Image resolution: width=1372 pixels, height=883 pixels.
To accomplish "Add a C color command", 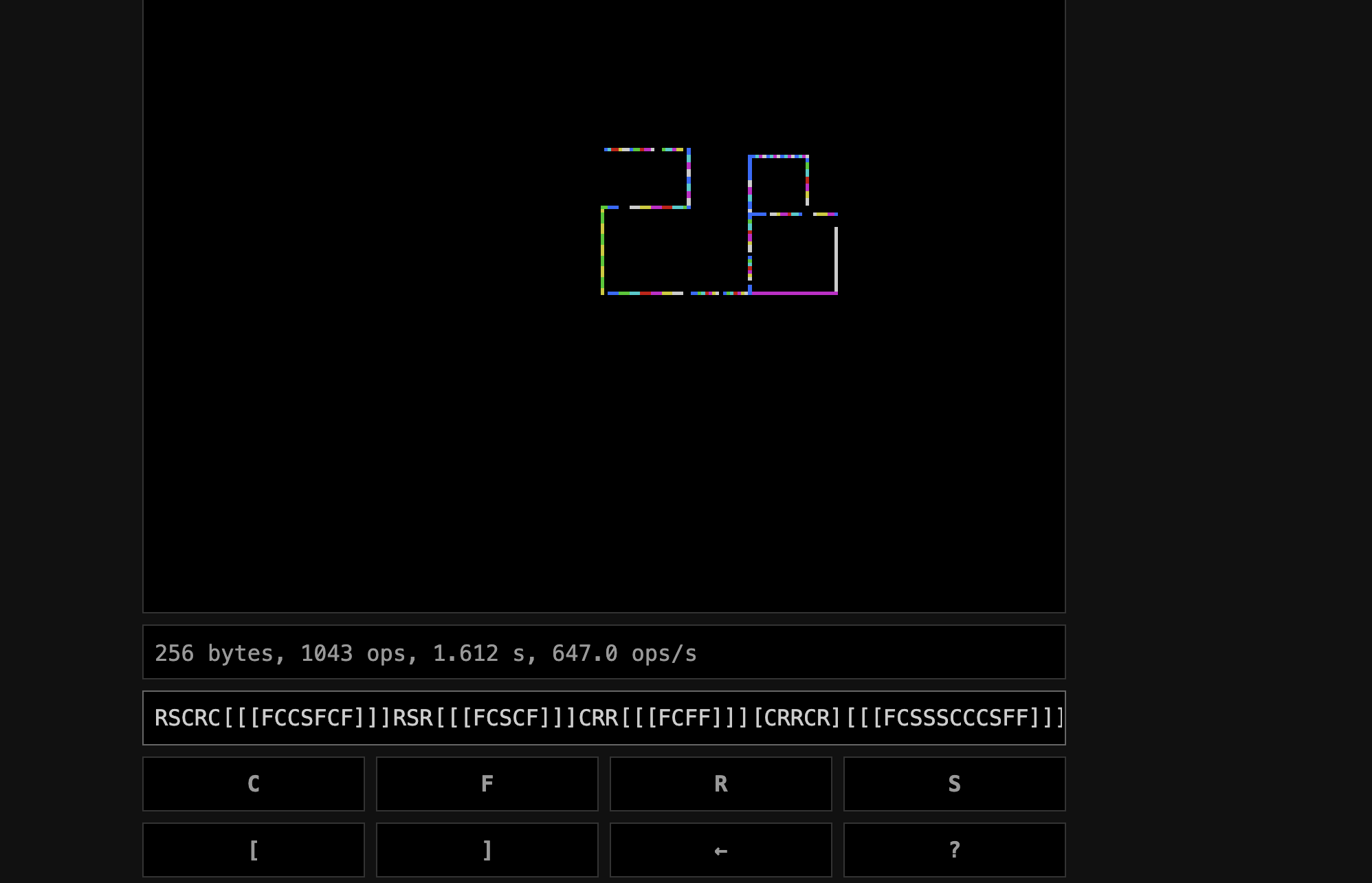I will tap(253, 784).
